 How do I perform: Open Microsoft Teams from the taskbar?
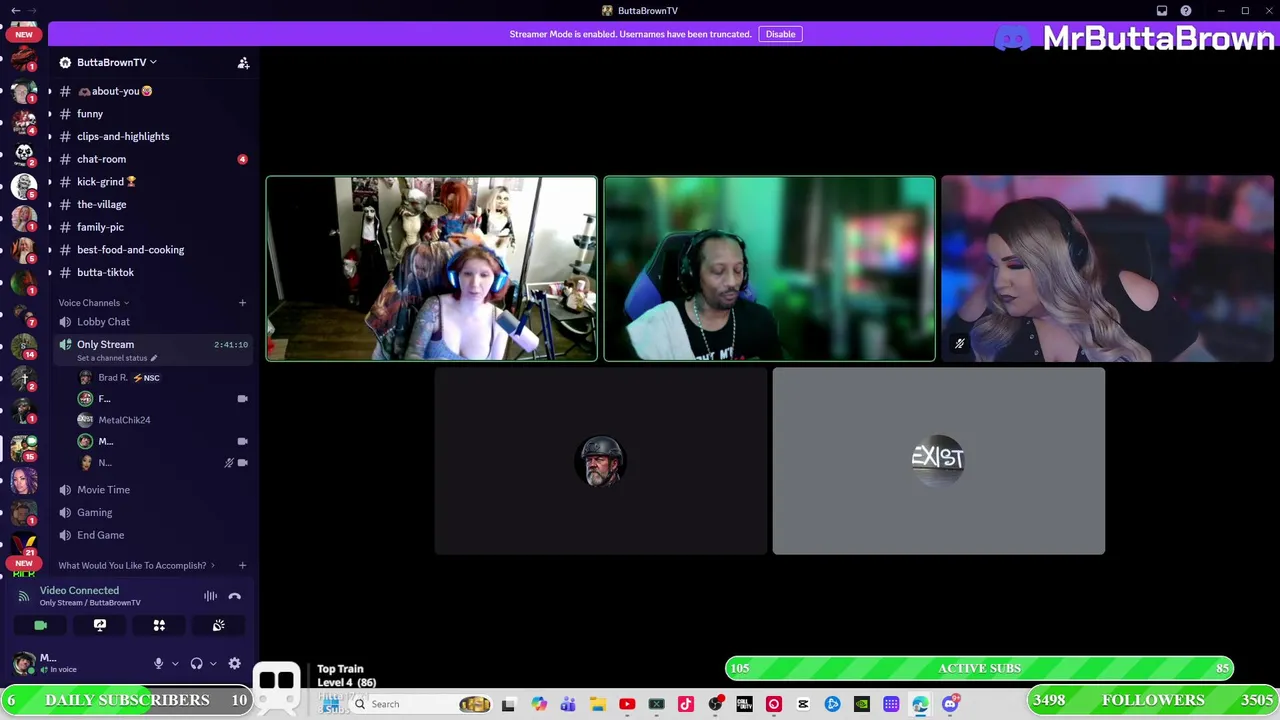[568, 704]
